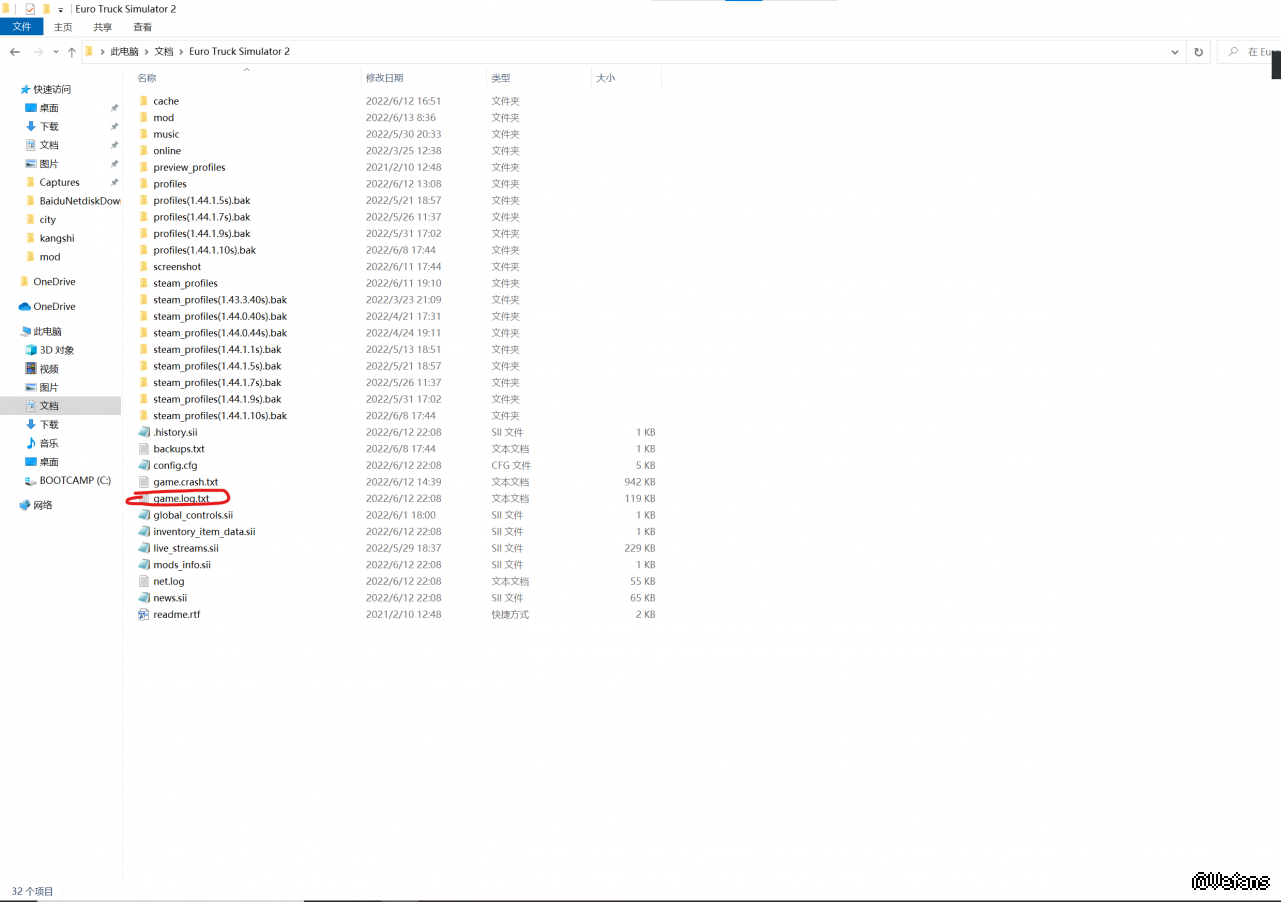Open the address bar history dropdown
The image size is (1281, 902).
(x=1174, y=52)
